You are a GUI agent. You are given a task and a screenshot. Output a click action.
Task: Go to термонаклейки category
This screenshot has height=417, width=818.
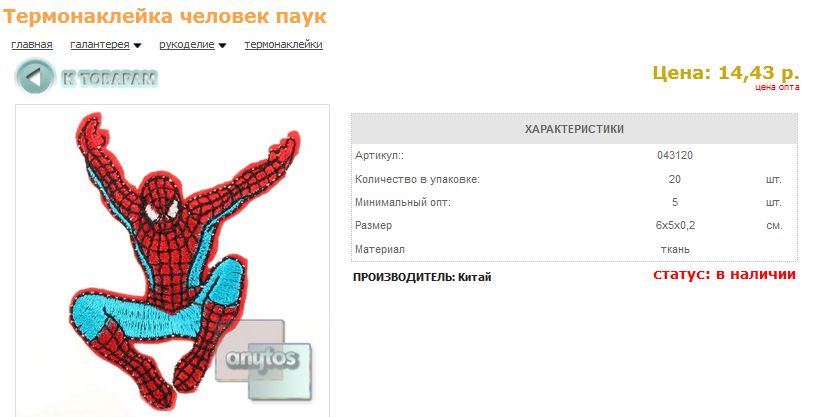coord(283,44)
